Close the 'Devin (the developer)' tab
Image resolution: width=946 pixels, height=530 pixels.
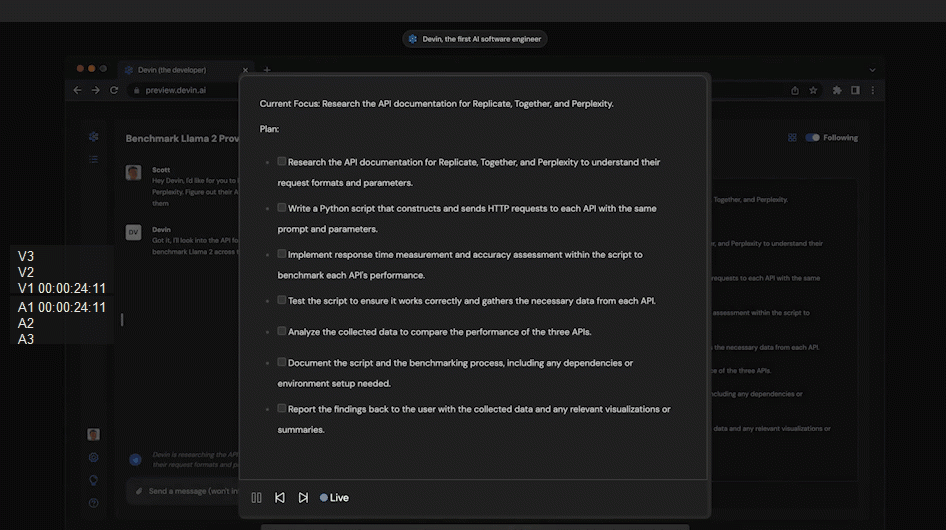tap(245, 70)
